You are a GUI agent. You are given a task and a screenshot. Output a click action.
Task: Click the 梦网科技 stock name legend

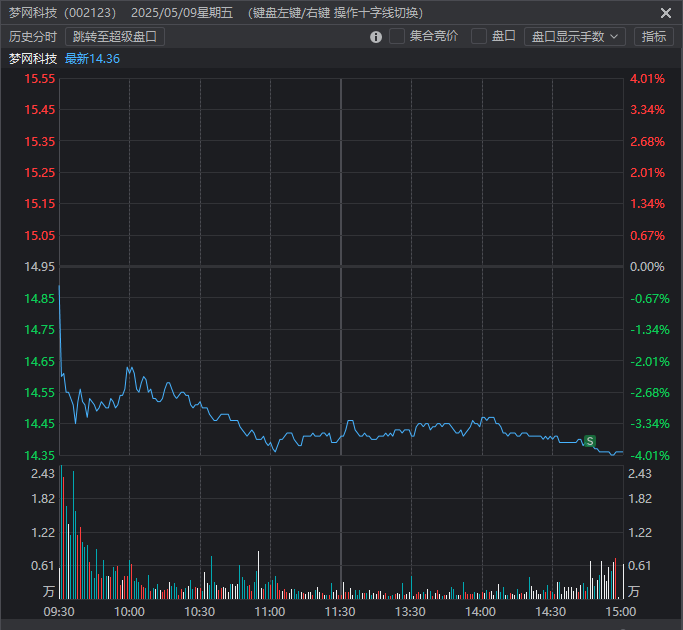click(x=33, y=58)
